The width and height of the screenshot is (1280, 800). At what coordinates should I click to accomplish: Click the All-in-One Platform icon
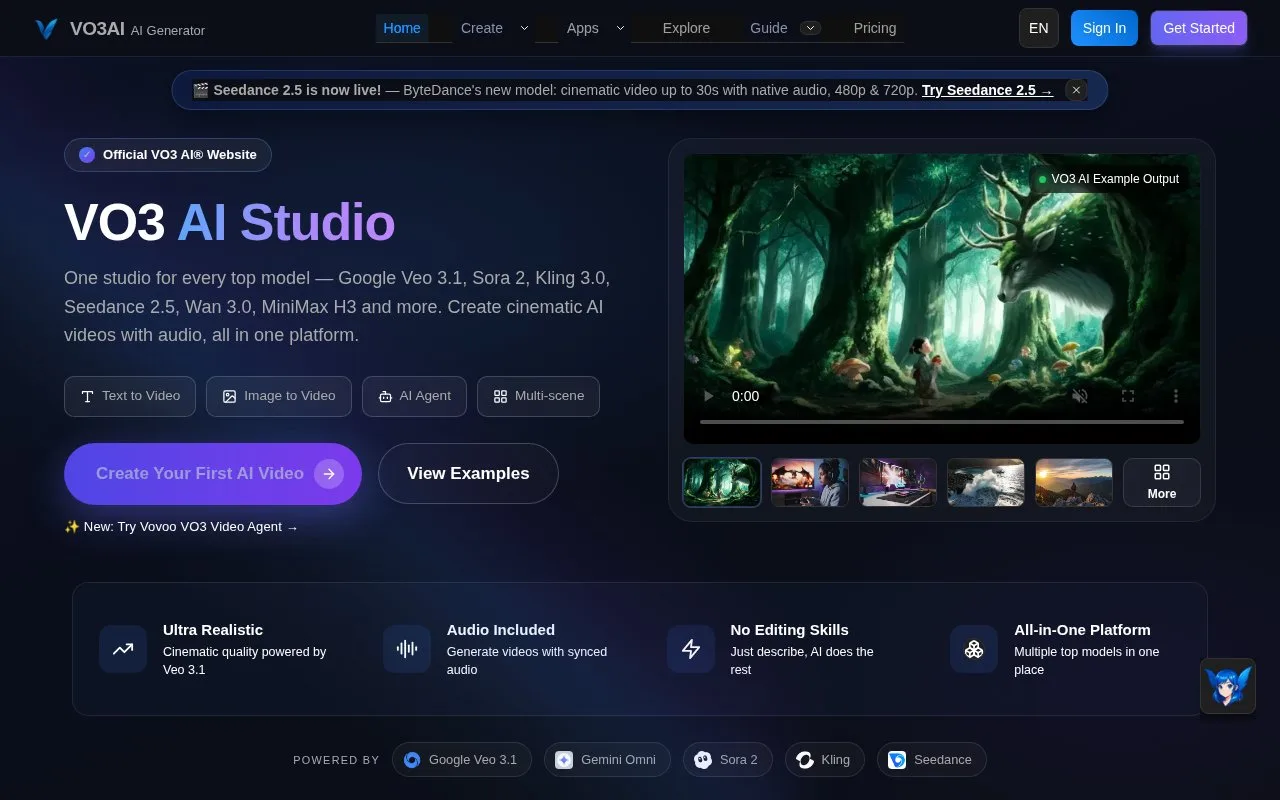pos(974,649)
